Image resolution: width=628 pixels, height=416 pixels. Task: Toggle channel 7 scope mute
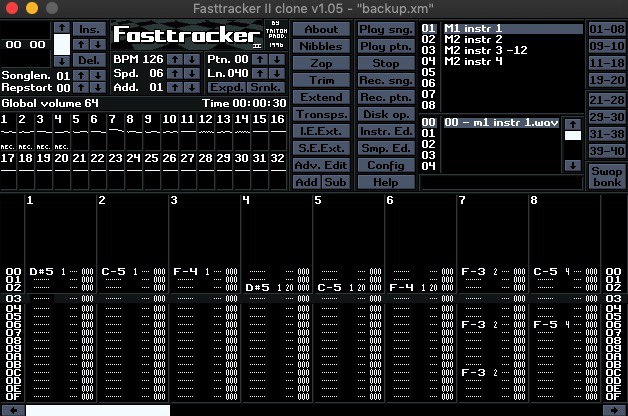(x=116, y=133)
